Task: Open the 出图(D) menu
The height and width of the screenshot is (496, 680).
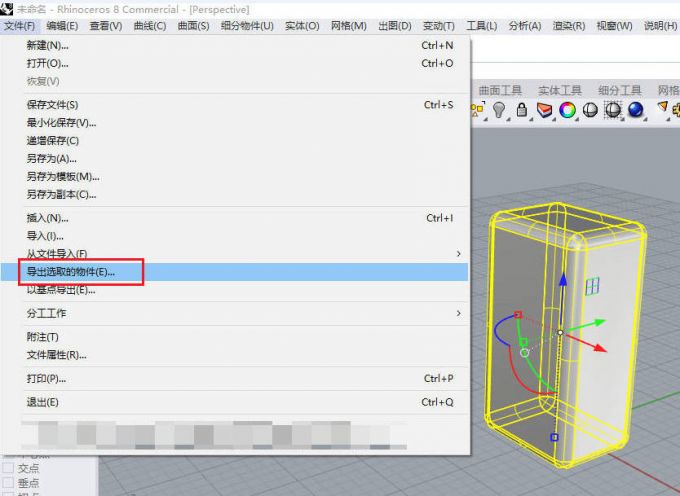Action: point(395,26)
